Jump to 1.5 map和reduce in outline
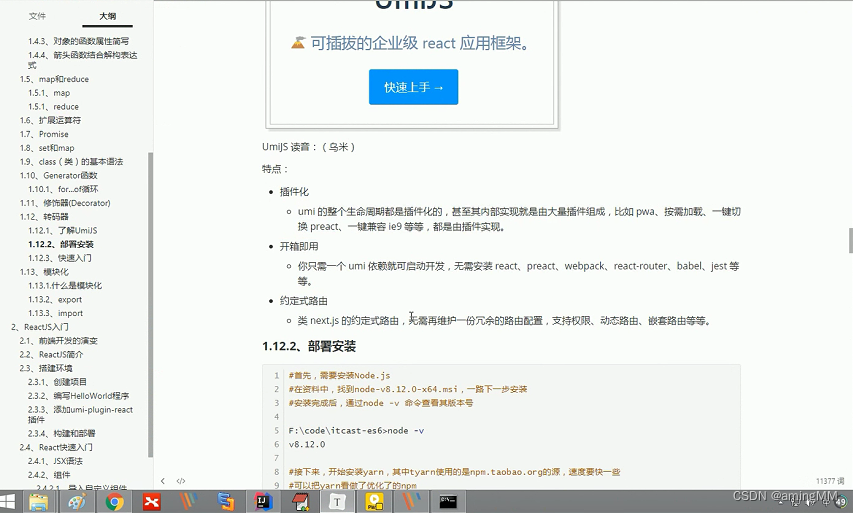Screen dimensions: 853x513 [x=54, y=79]
